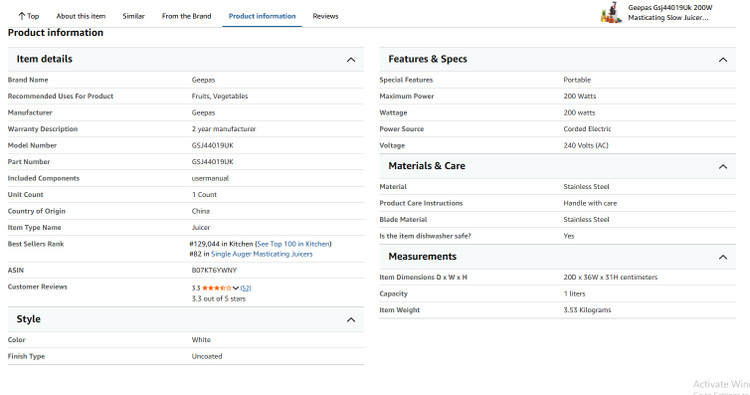Screen dimensions: 750x395
Task: Click the '20D x 36W x 31H centimeters' value
Action: tap(610, 277)
